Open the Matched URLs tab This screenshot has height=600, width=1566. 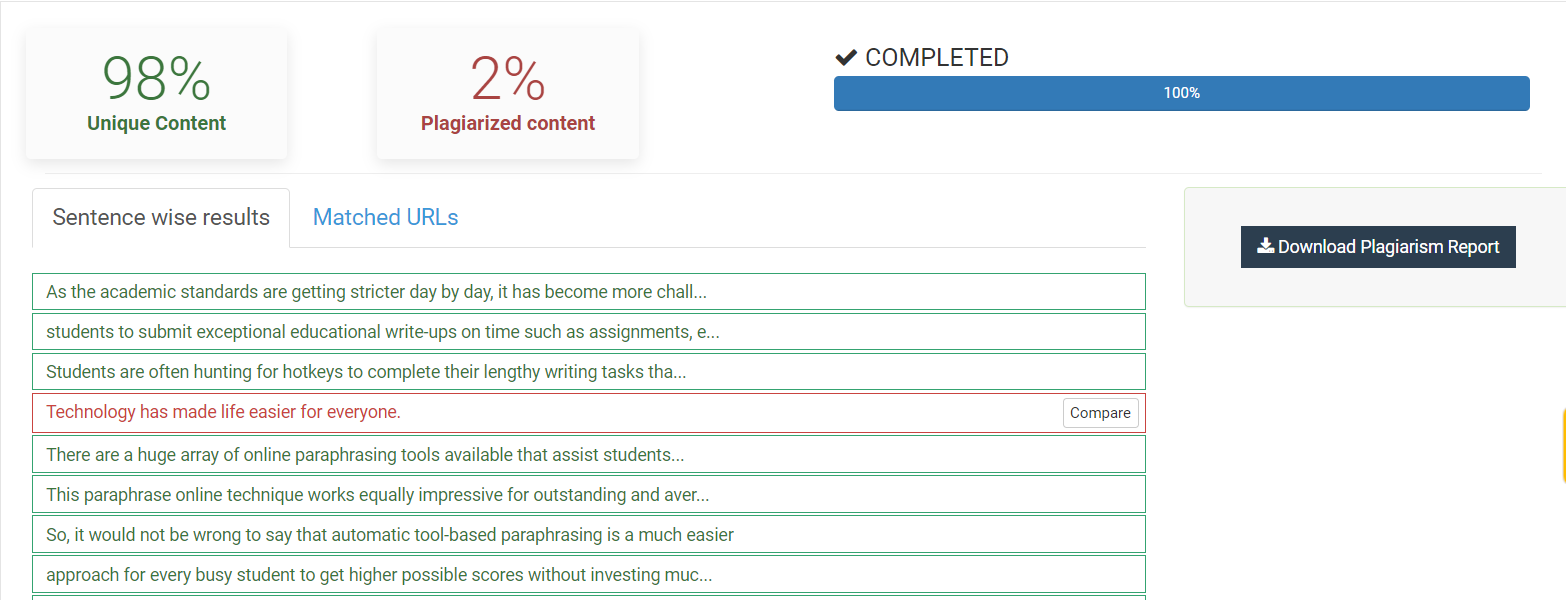coord(385,218)
